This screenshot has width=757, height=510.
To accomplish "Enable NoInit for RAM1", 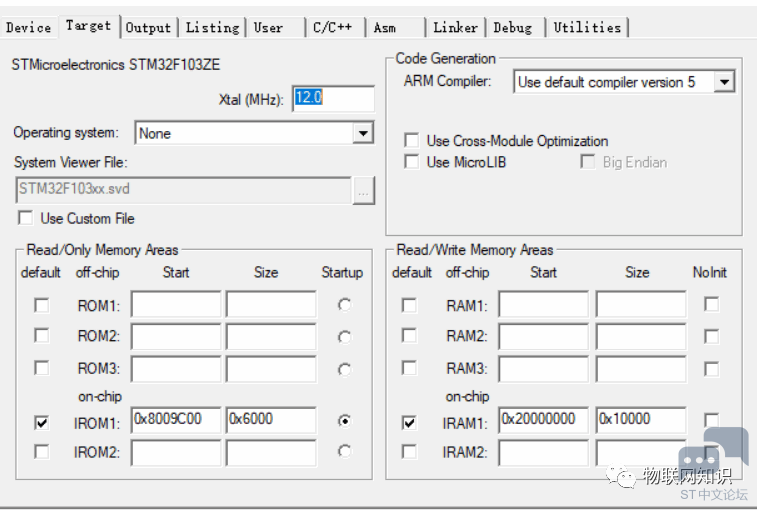I will 712,304.
